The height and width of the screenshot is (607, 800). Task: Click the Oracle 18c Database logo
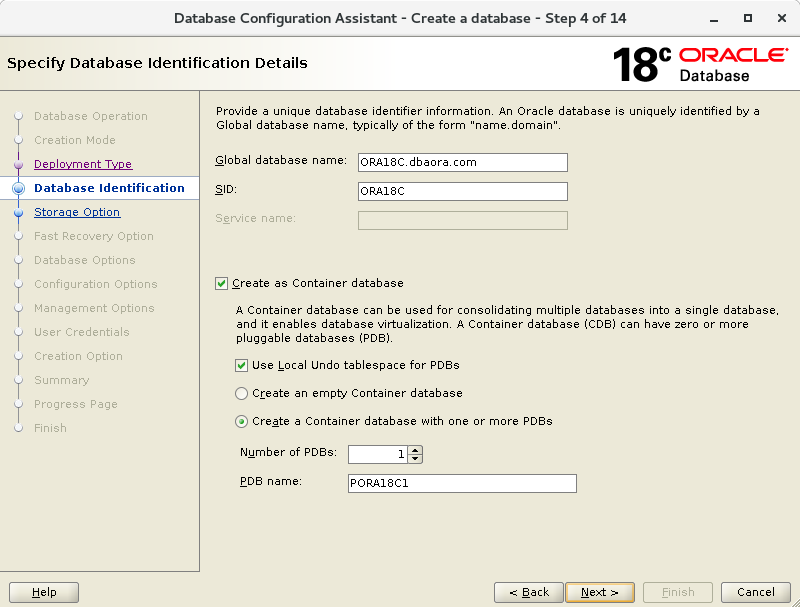click(x=701, y=64)
